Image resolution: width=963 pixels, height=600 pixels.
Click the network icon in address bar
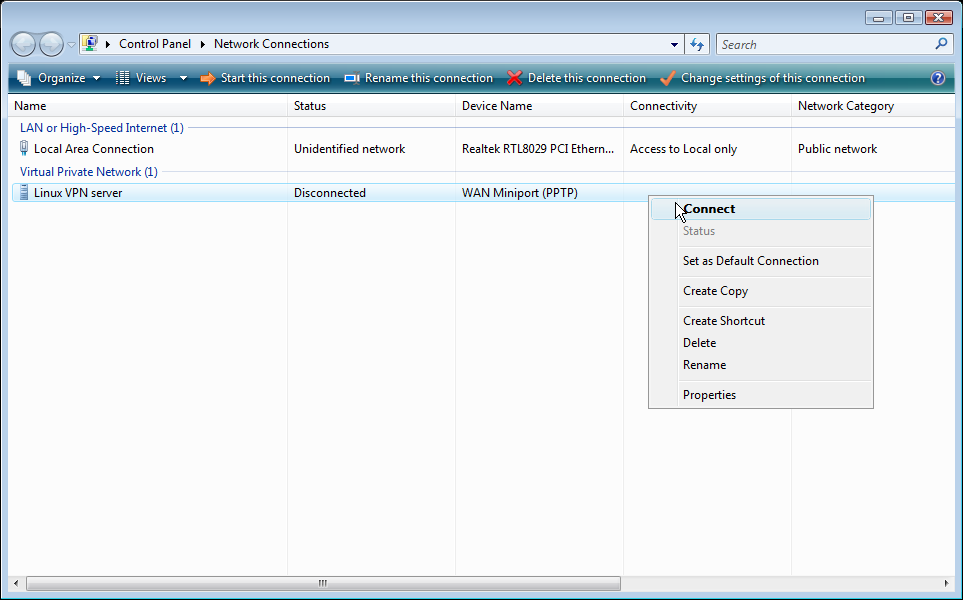pos(90,44)
